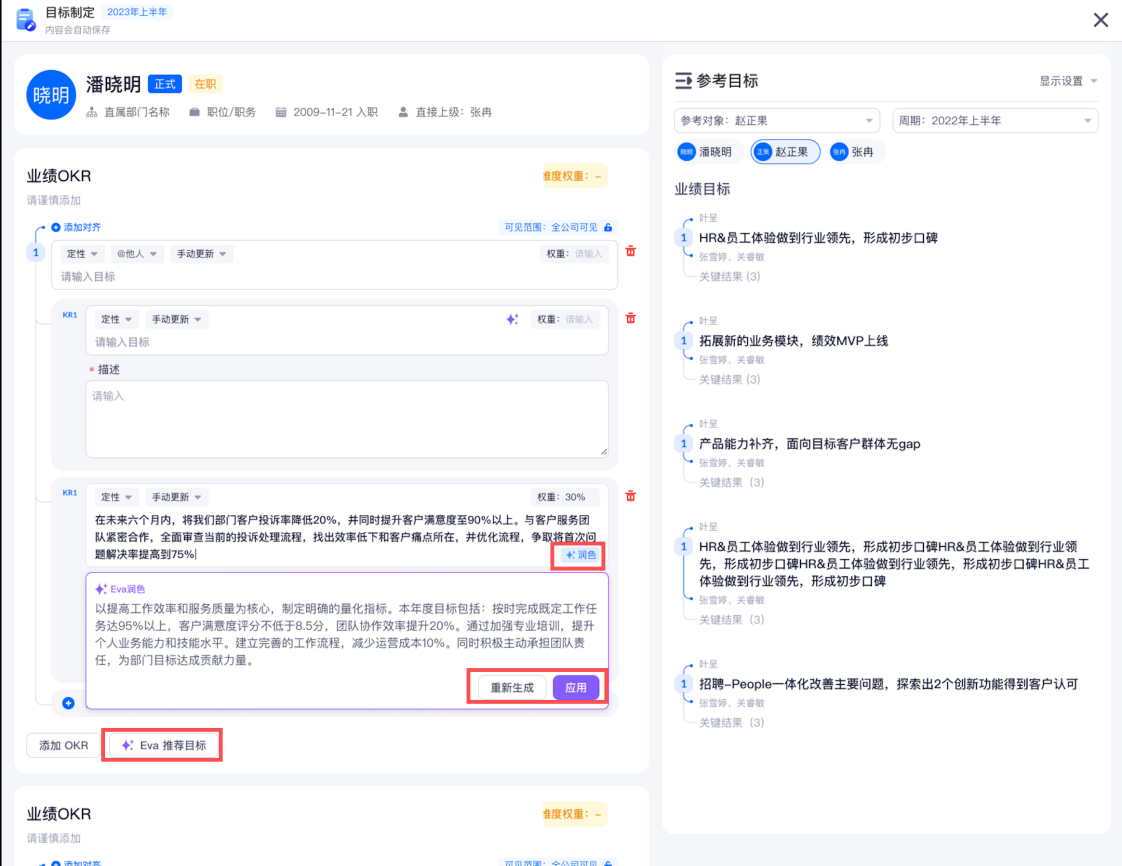
Task: Open the 定性 dropdown in the 30% KR1
Action: pos(116,497)
